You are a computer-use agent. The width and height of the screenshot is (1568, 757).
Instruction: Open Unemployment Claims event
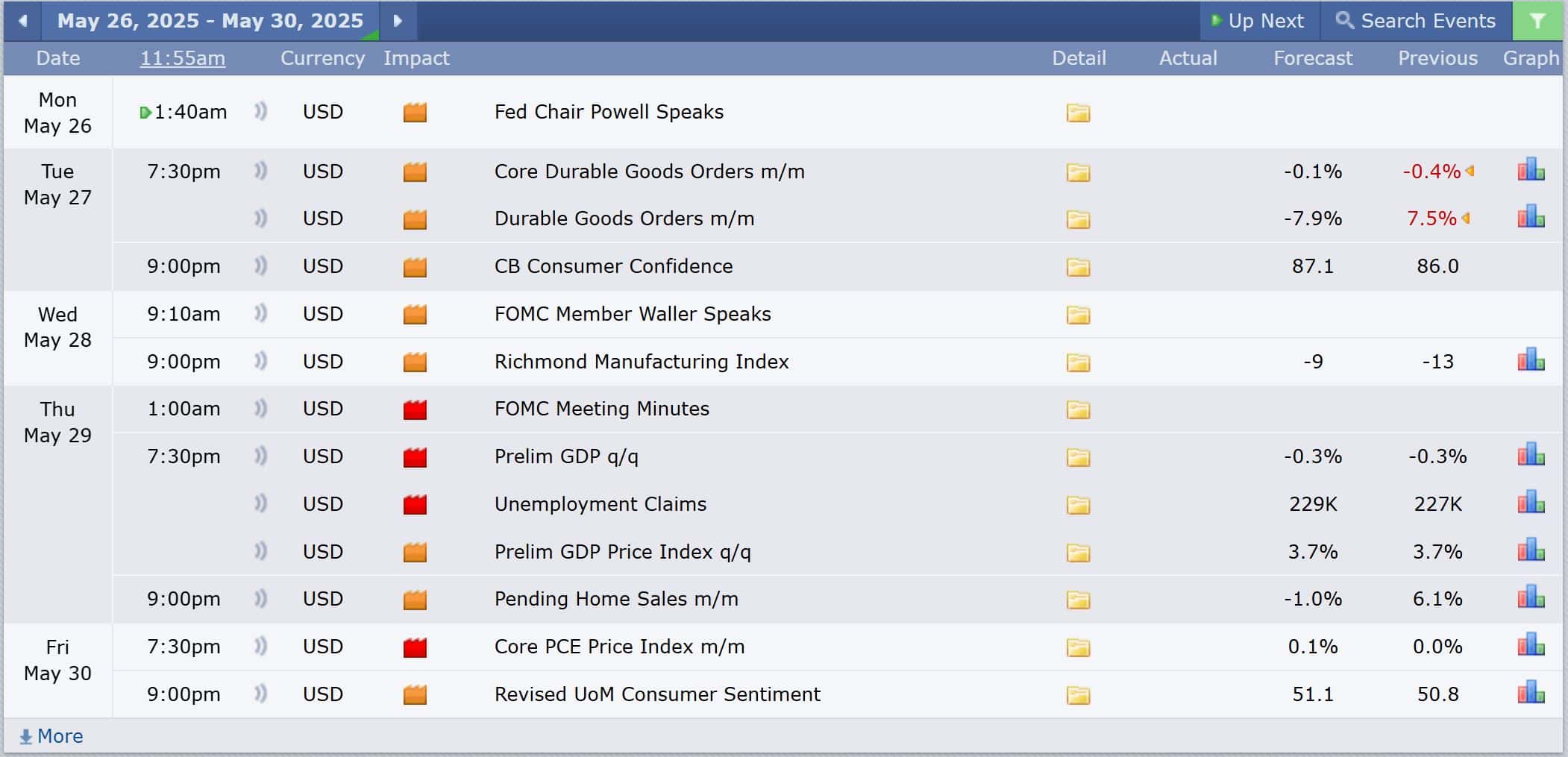(600, 504)
